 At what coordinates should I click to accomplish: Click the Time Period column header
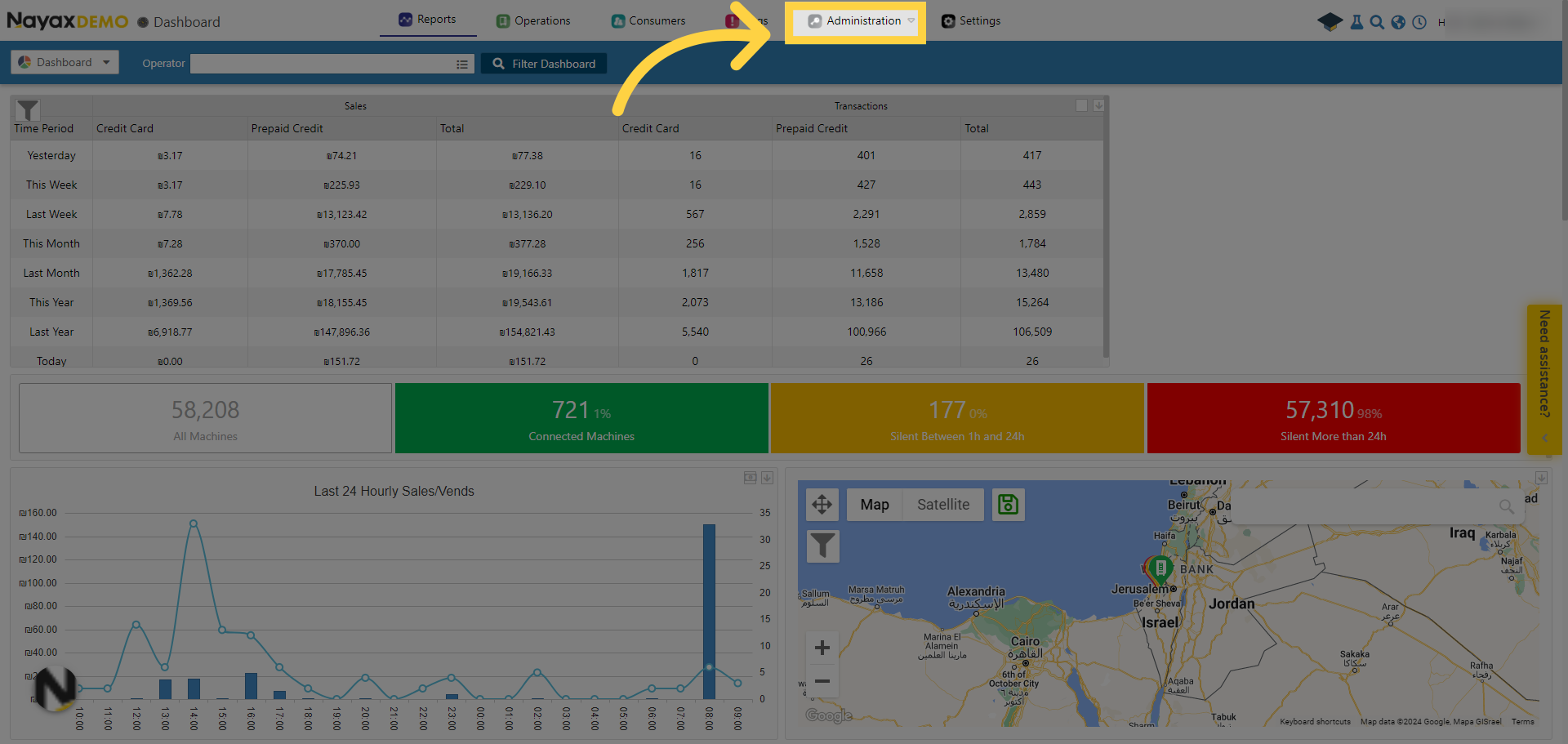click(43, 128)
